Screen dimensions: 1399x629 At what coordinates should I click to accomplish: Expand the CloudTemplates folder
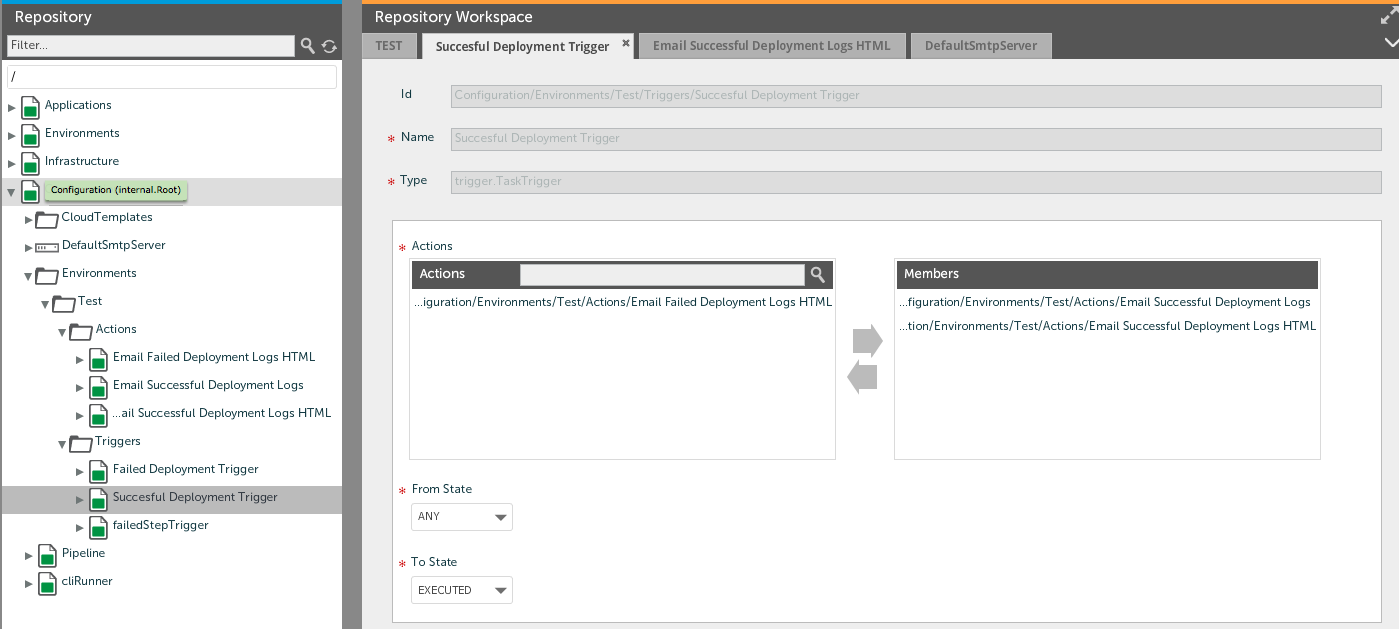tap(29, 219)
